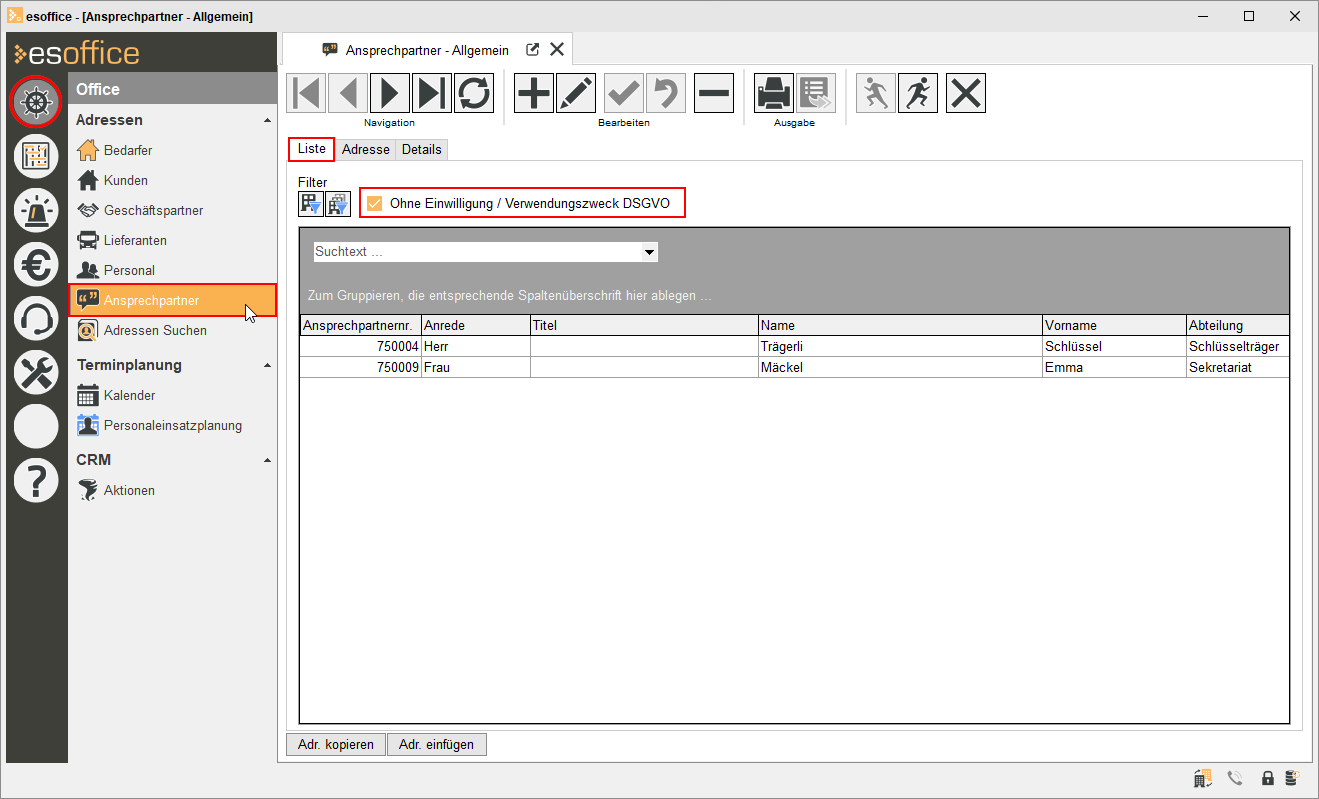Sort by Vorname column header

coord(1114,325)
